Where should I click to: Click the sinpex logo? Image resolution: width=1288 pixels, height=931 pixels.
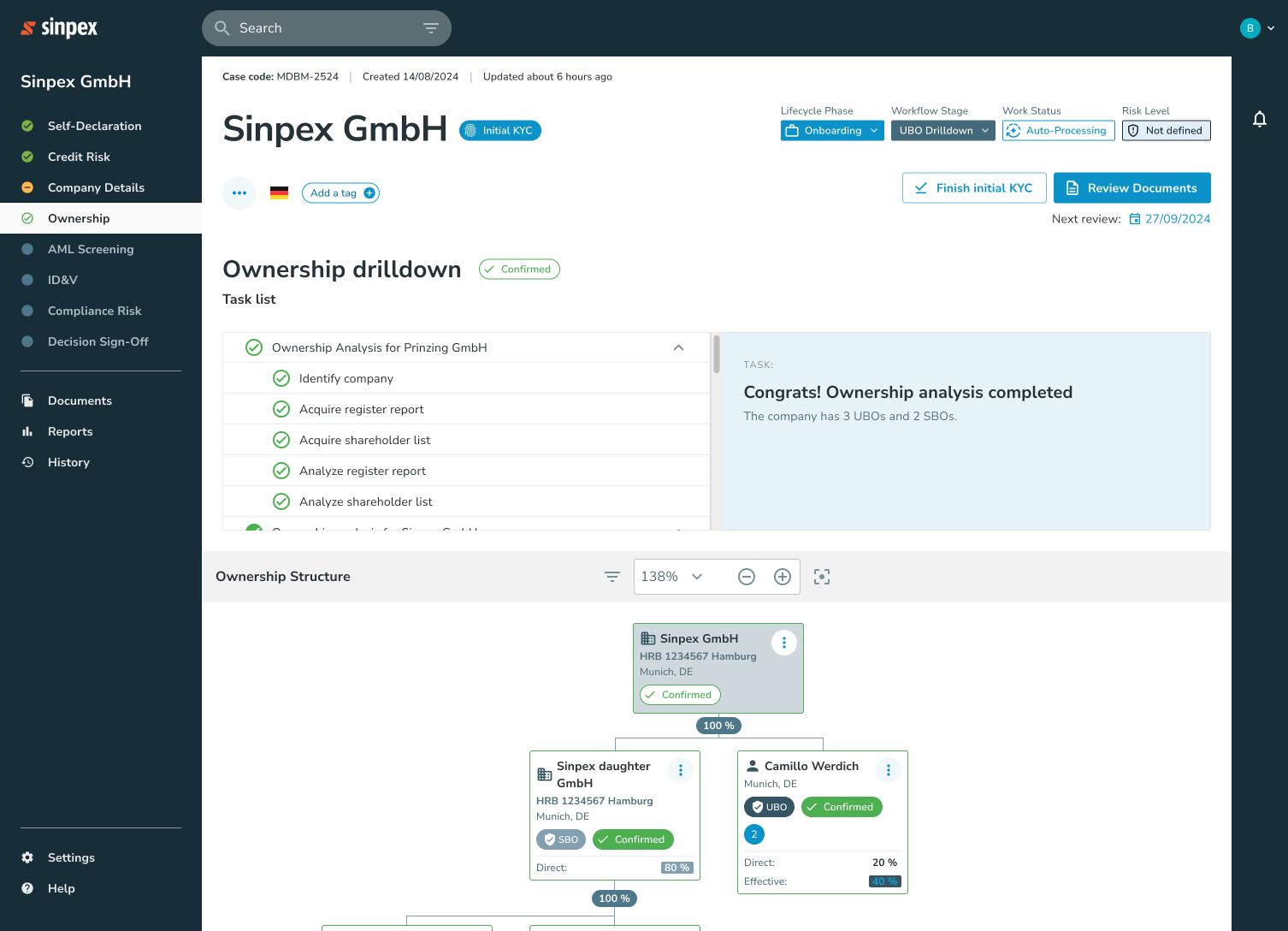[59, 28]
